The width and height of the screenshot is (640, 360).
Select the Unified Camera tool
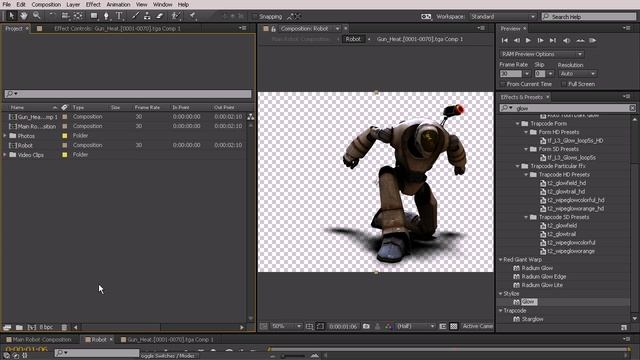coord(65,16)
